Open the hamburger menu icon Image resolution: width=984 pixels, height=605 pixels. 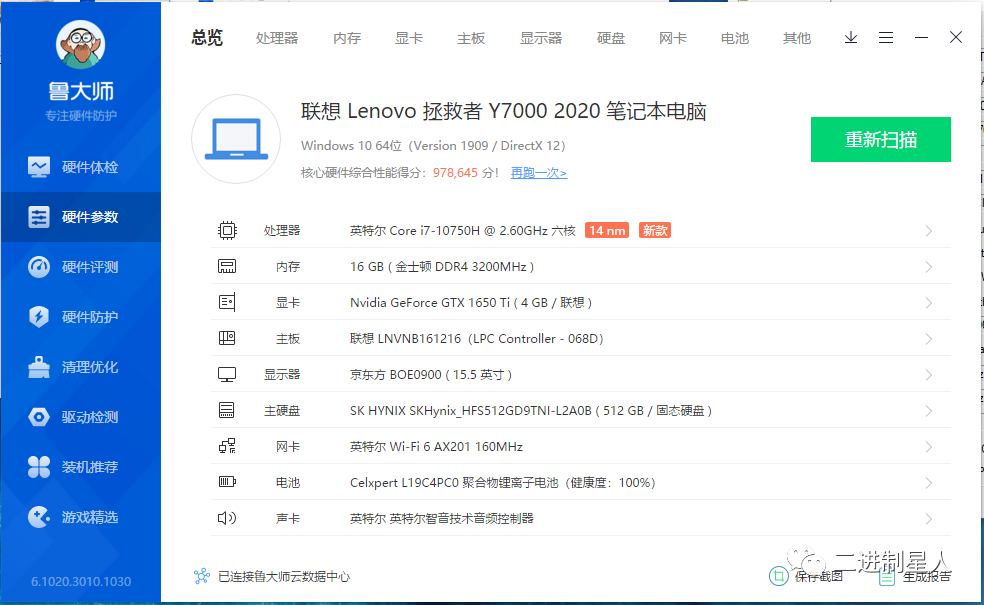click(x=885, y=38)
